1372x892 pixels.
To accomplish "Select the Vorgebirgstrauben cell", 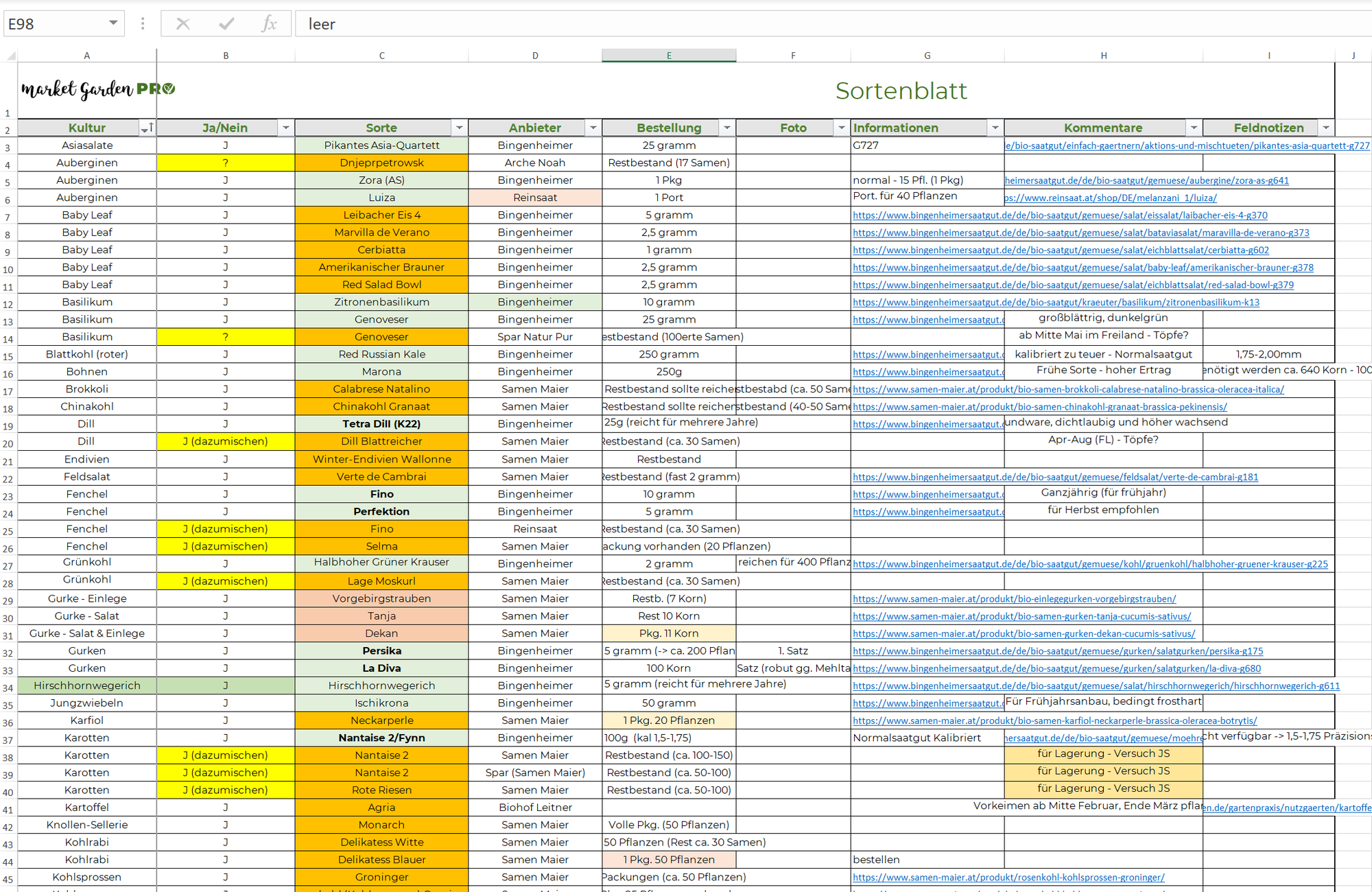I will (381, 598).
